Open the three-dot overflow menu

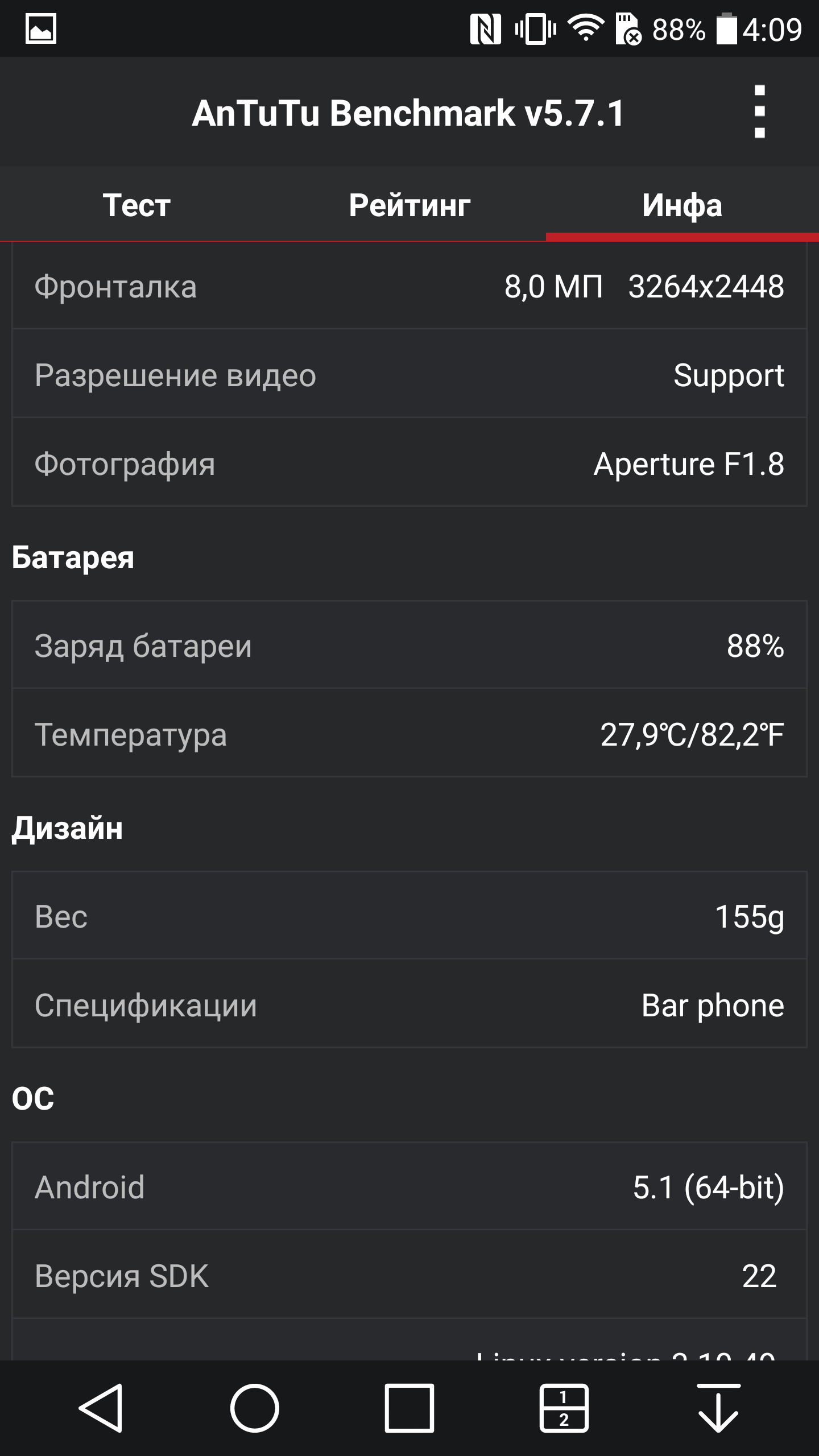click(x=759, y=112)
